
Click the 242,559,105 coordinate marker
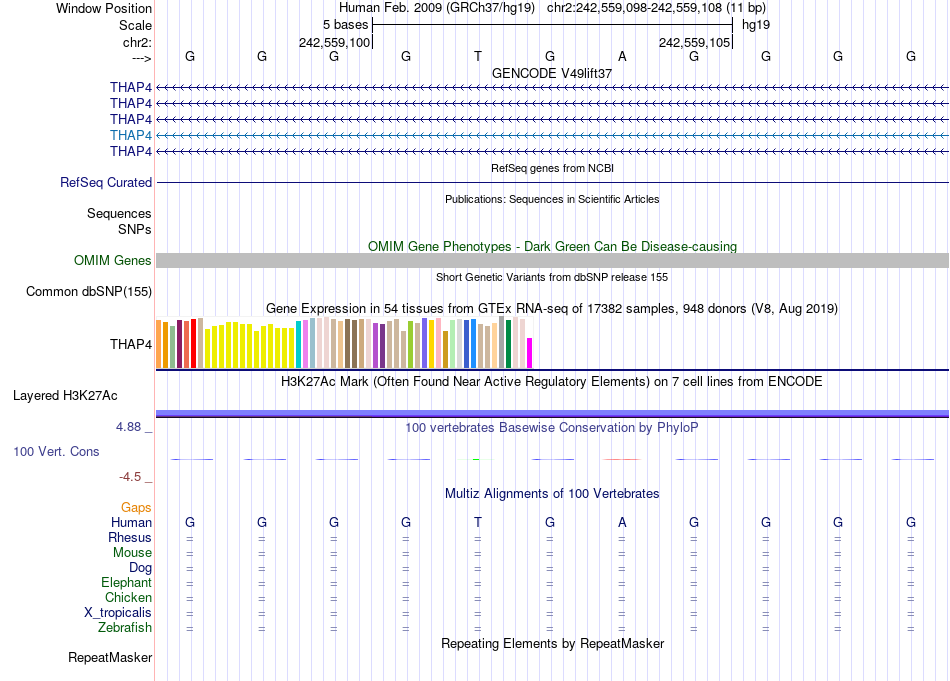[694, 42]
